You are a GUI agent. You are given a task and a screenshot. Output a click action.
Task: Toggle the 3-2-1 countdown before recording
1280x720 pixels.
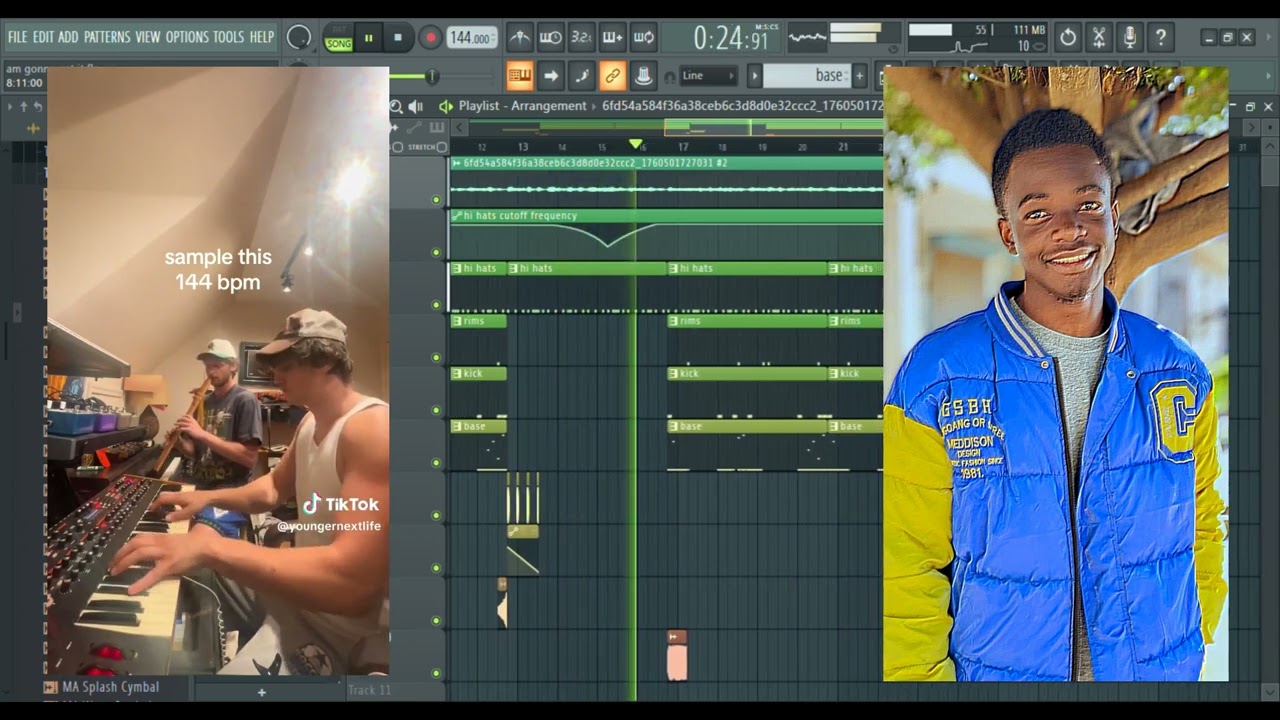(x=581, y=38)
